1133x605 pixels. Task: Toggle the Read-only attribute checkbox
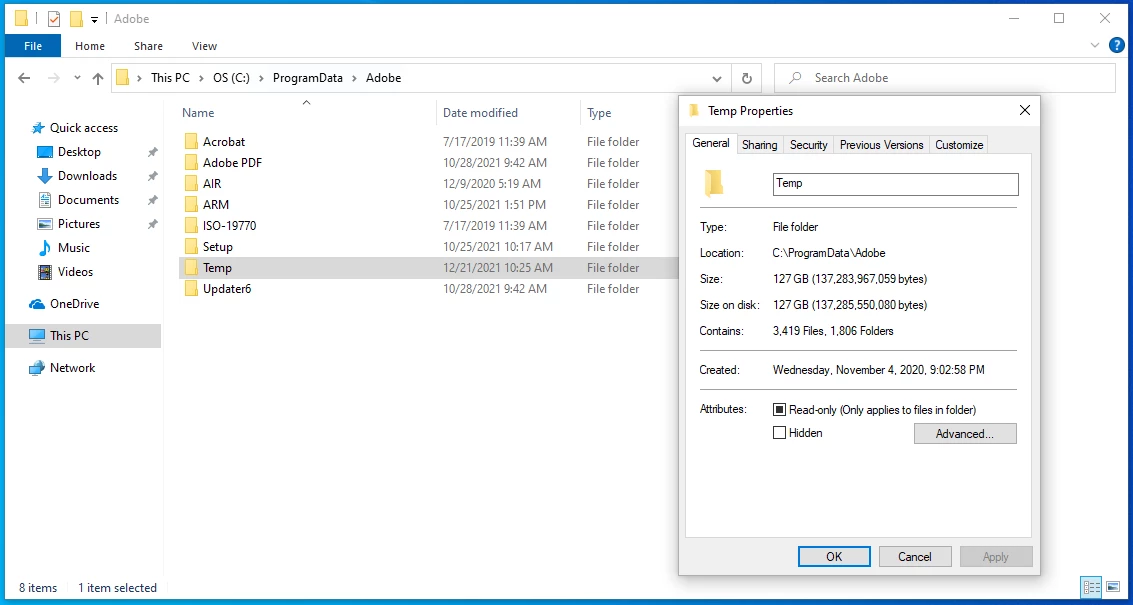tap(779, 410)
